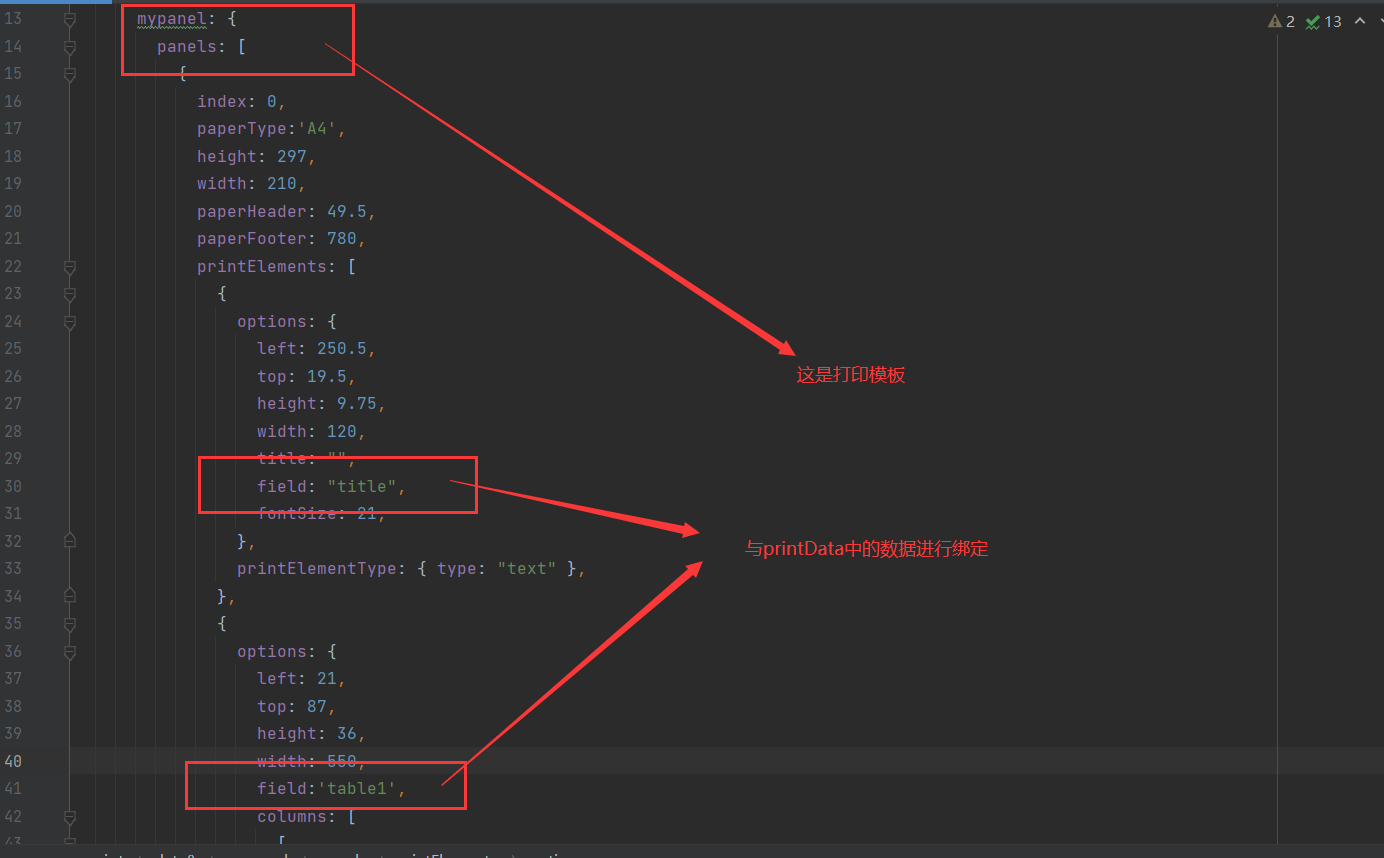Click the 'panels: [' text on line 14
The height and width of the screenshot is (858, 1384).
(x=202, y=46)
